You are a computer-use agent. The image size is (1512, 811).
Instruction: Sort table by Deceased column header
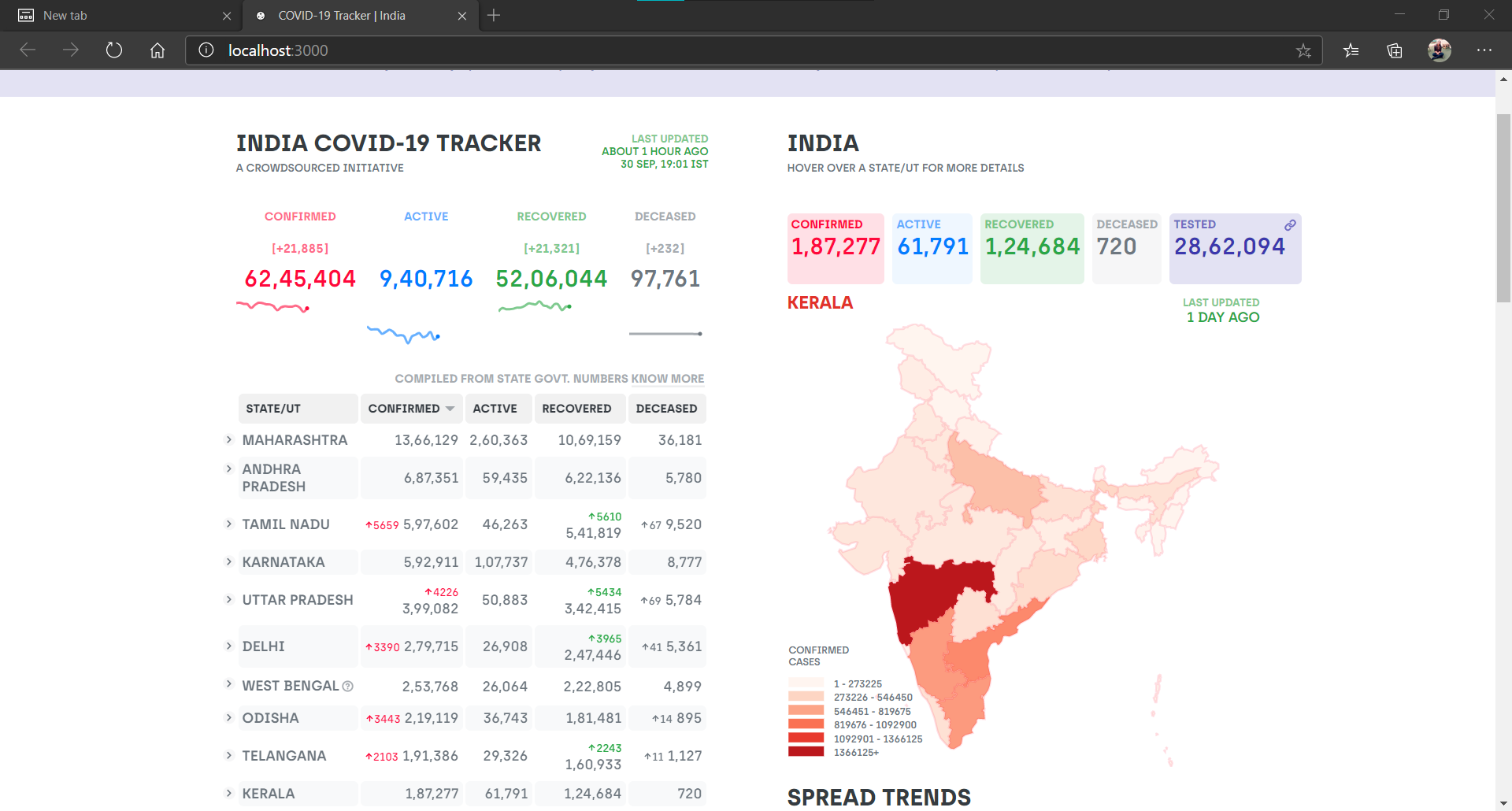point(666,409)
